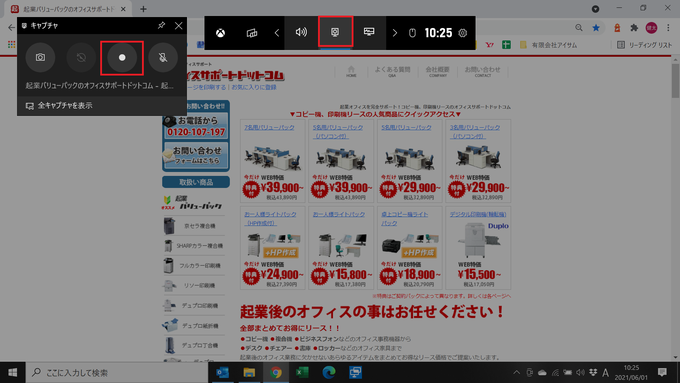This screenshot has width=680, height=383.
Task: Open 京セラ複合機 in the sidebar
Action: 193,226
